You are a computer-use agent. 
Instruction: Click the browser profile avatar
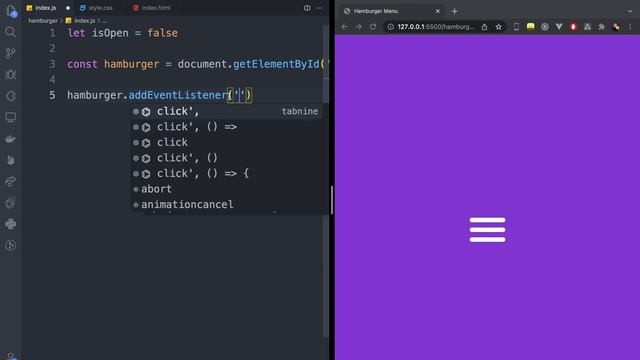coord(616,27)
